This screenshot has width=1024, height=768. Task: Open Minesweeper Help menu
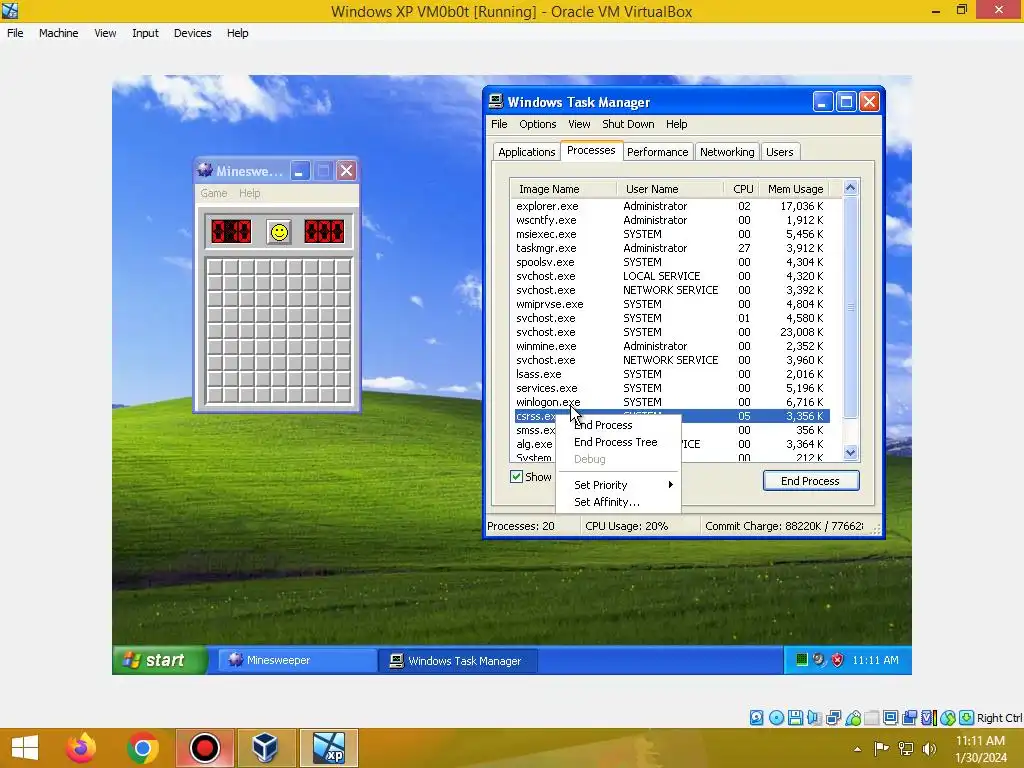[x=249, y=193]
